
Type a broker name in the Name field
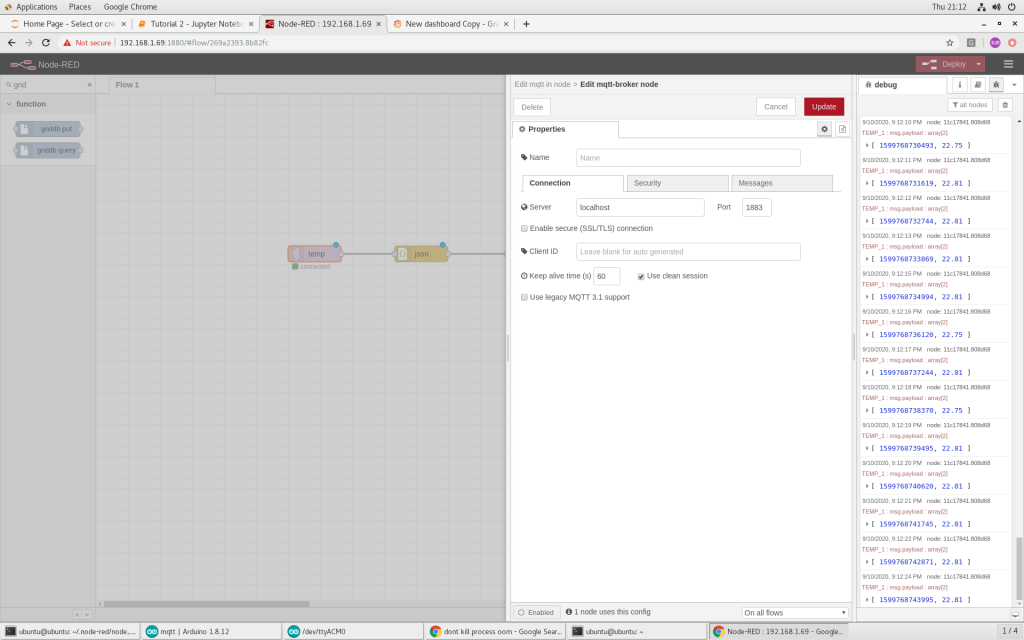[x=687, y=157]
